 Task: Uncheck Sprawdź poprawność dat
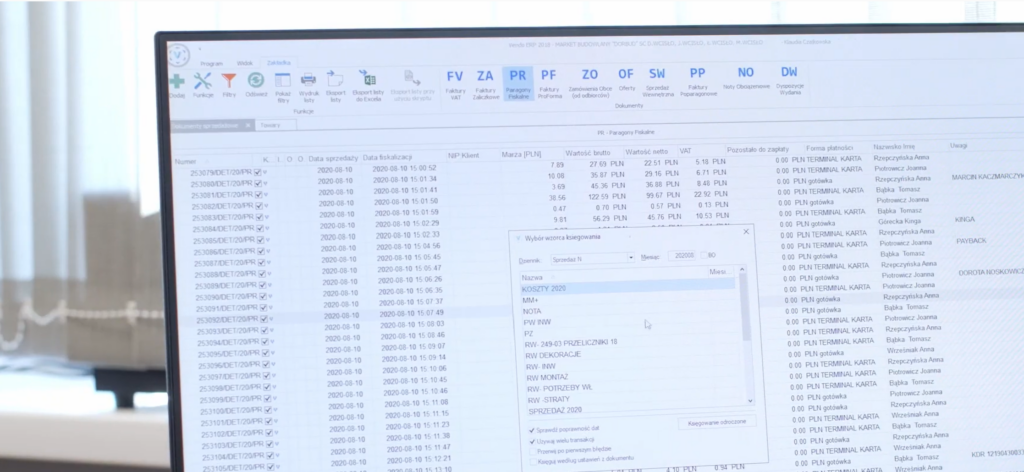[x=532, y=431]
